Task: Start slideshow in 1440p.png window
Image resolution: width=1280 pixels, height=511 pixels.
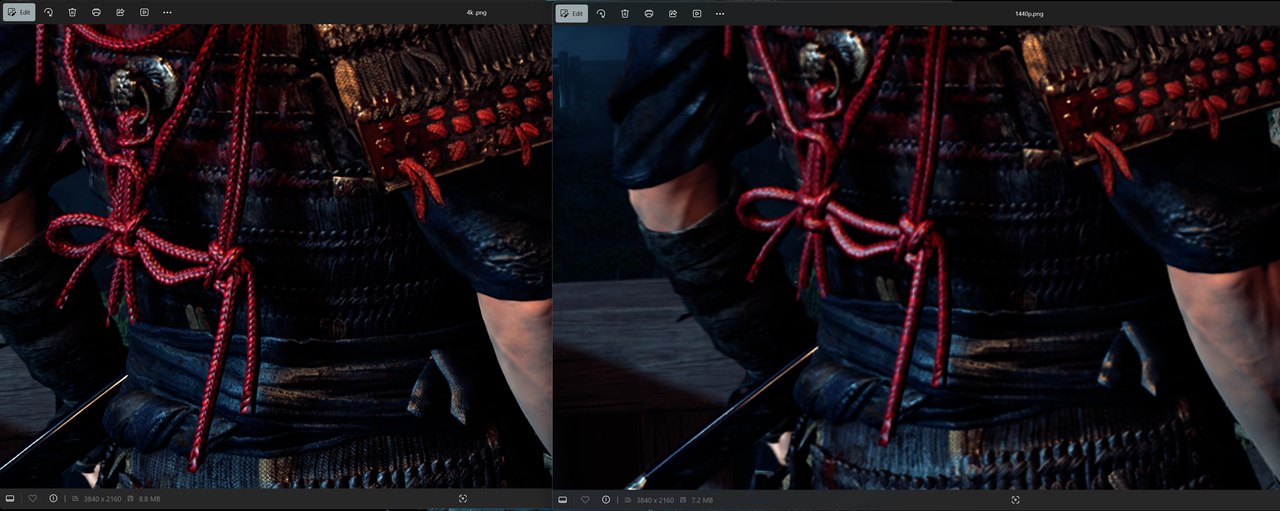Action: tap(697, 13)
